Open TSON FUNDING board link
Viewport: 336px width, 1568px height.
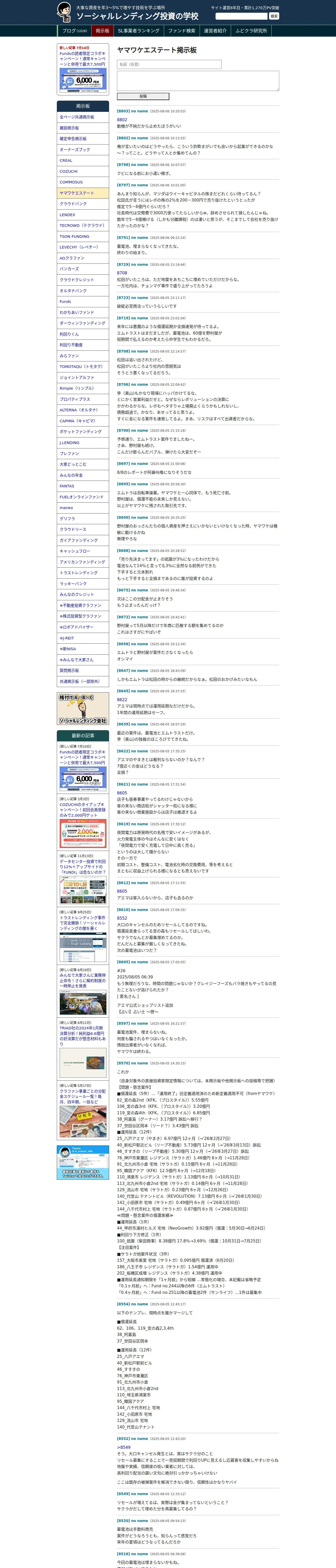pyautogui.click(x=83, y=237)
